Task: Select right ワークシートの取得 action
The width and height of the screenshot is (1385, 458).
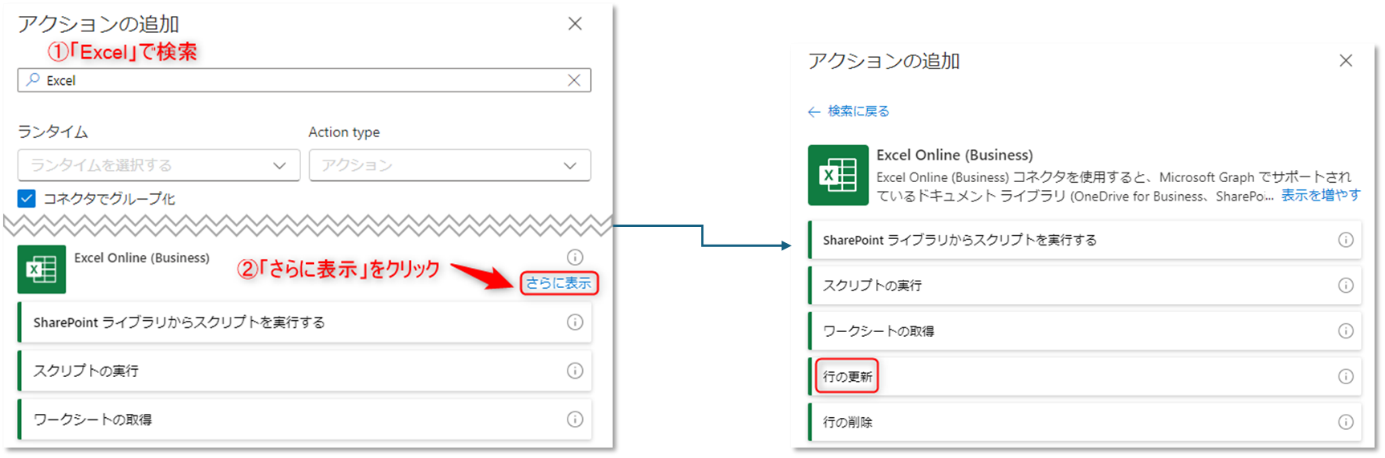Action: [x=1084, y=331]
